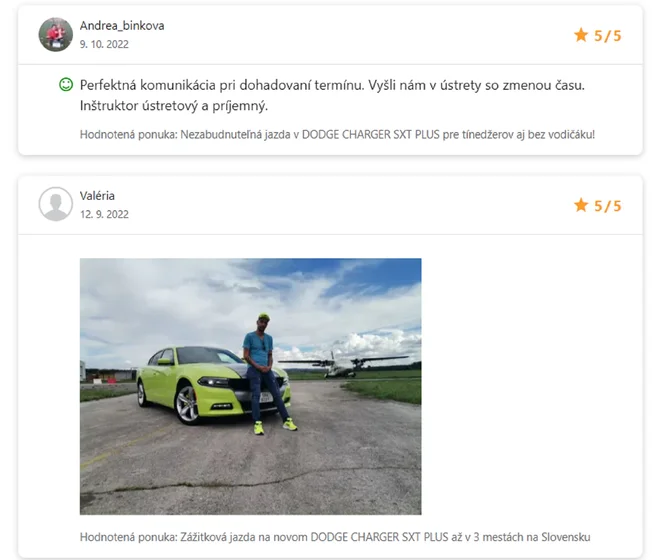This screenshot has height=560, width=660.
Task: Click the Inštruktor ústretový a príjemný text line
Action: (174, 106)
